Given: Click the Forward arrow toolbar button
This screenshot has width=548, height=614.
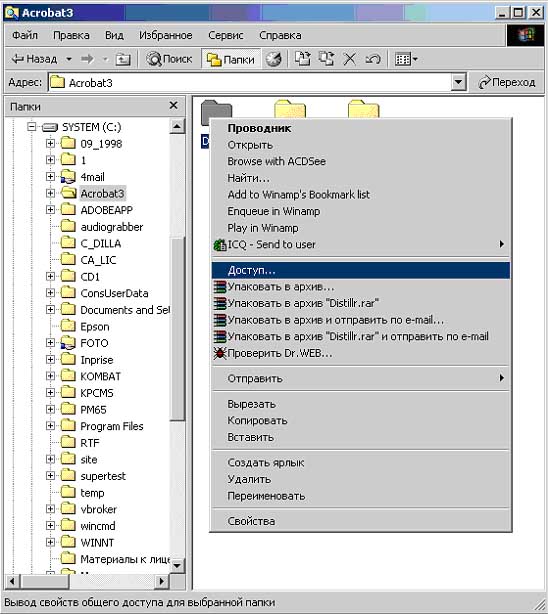Looking at the screenshot, I should [88, 59].
